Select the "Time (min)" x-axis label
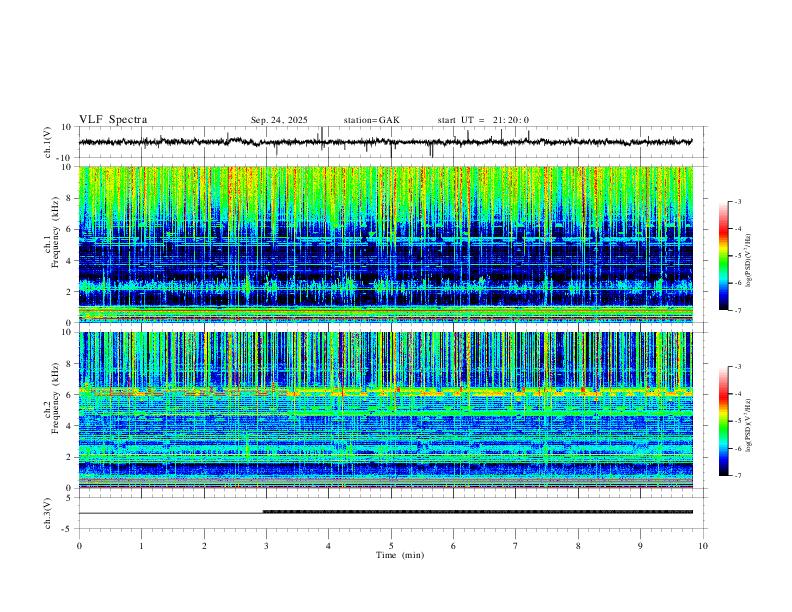 click(x=400, y=555)
